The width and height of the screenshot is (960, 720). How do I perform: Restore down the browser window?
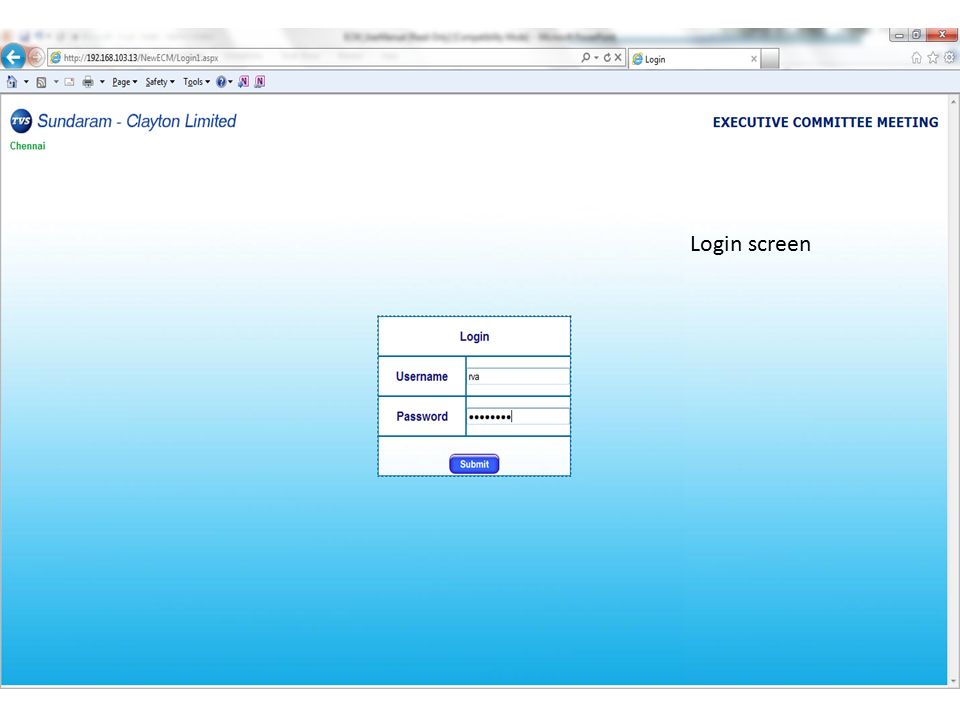click(916, 35)
